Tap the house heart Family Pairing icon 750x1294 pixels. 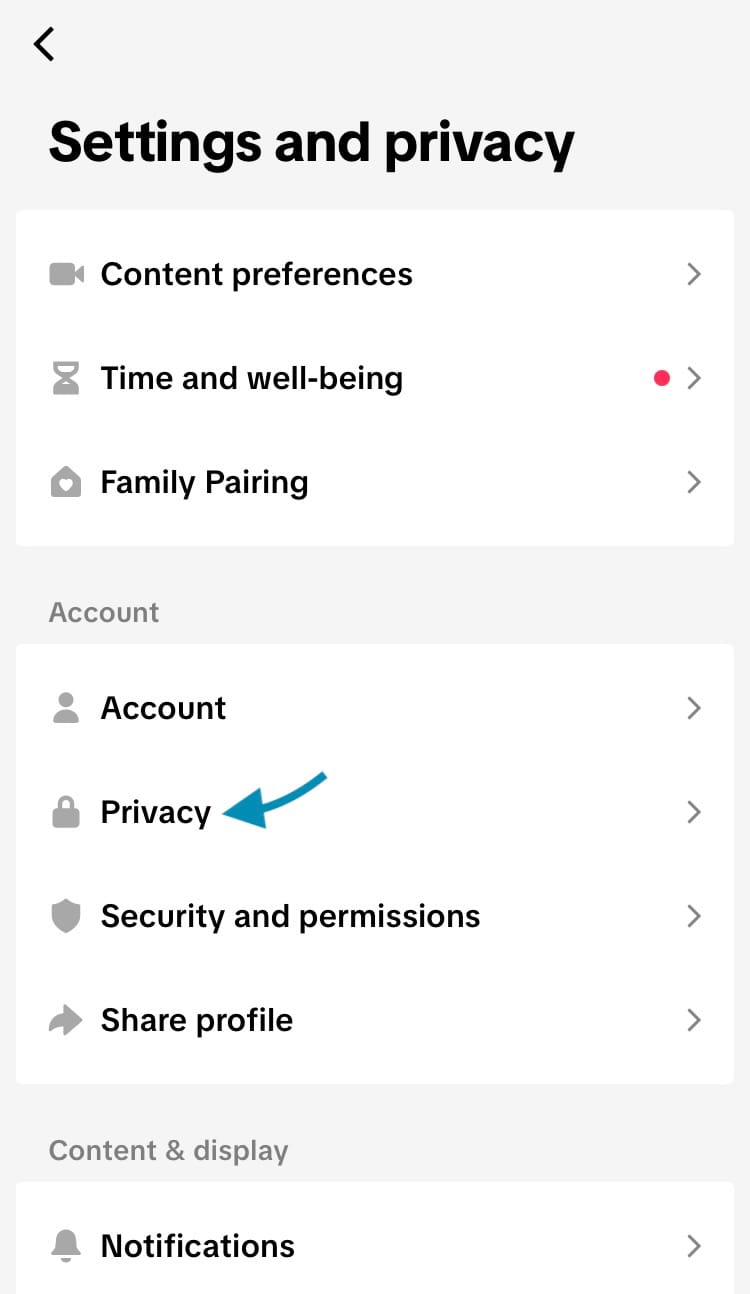point(66,483)
